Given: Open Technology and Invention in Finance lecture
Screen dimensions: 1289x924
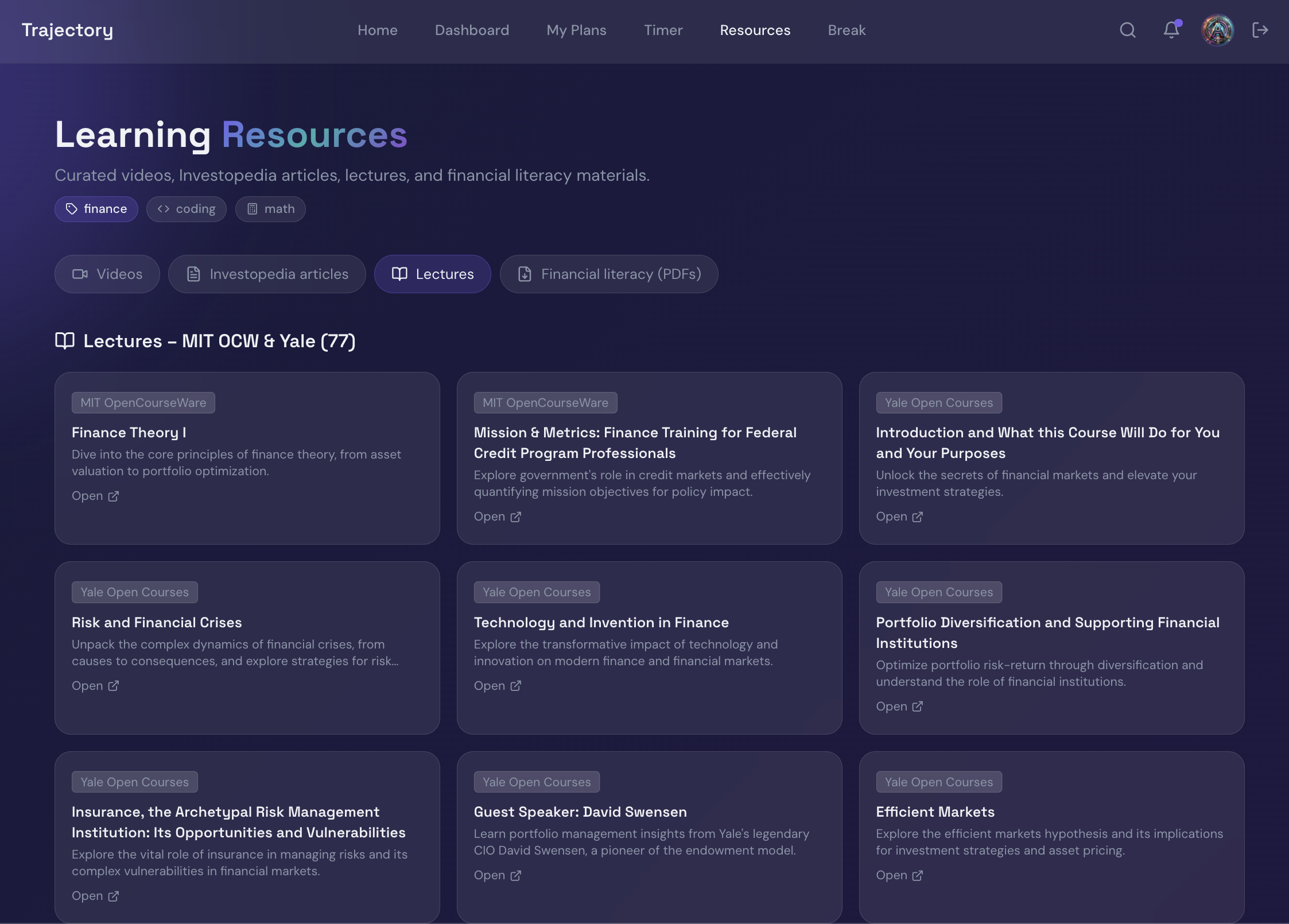Looking at the screenshot, I should click(497, 686).
